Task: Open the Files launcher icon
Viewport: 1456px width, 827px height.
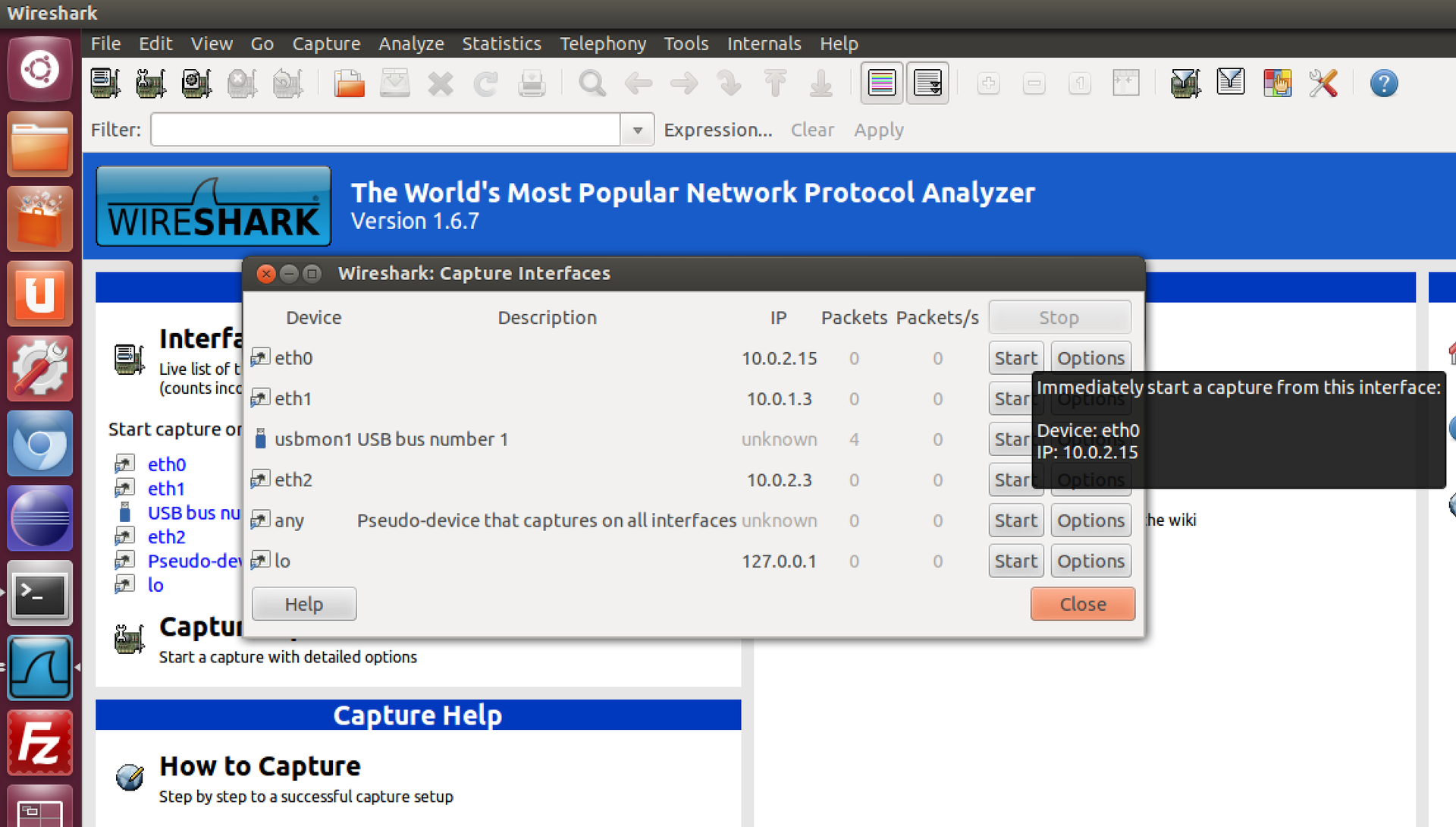Action: click(39, 144)
